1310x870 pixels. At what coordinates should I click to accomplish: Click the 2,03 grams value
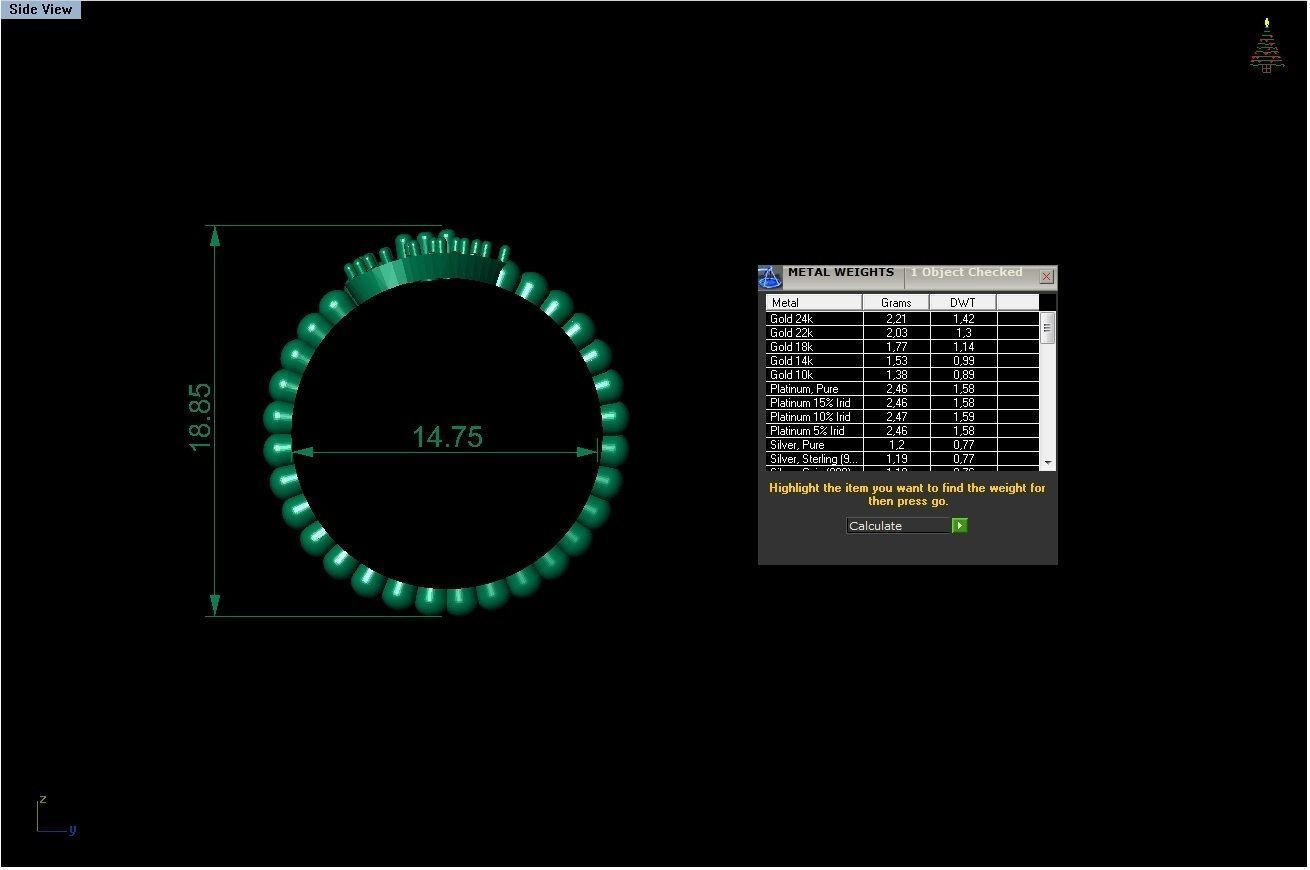point(896,333)
